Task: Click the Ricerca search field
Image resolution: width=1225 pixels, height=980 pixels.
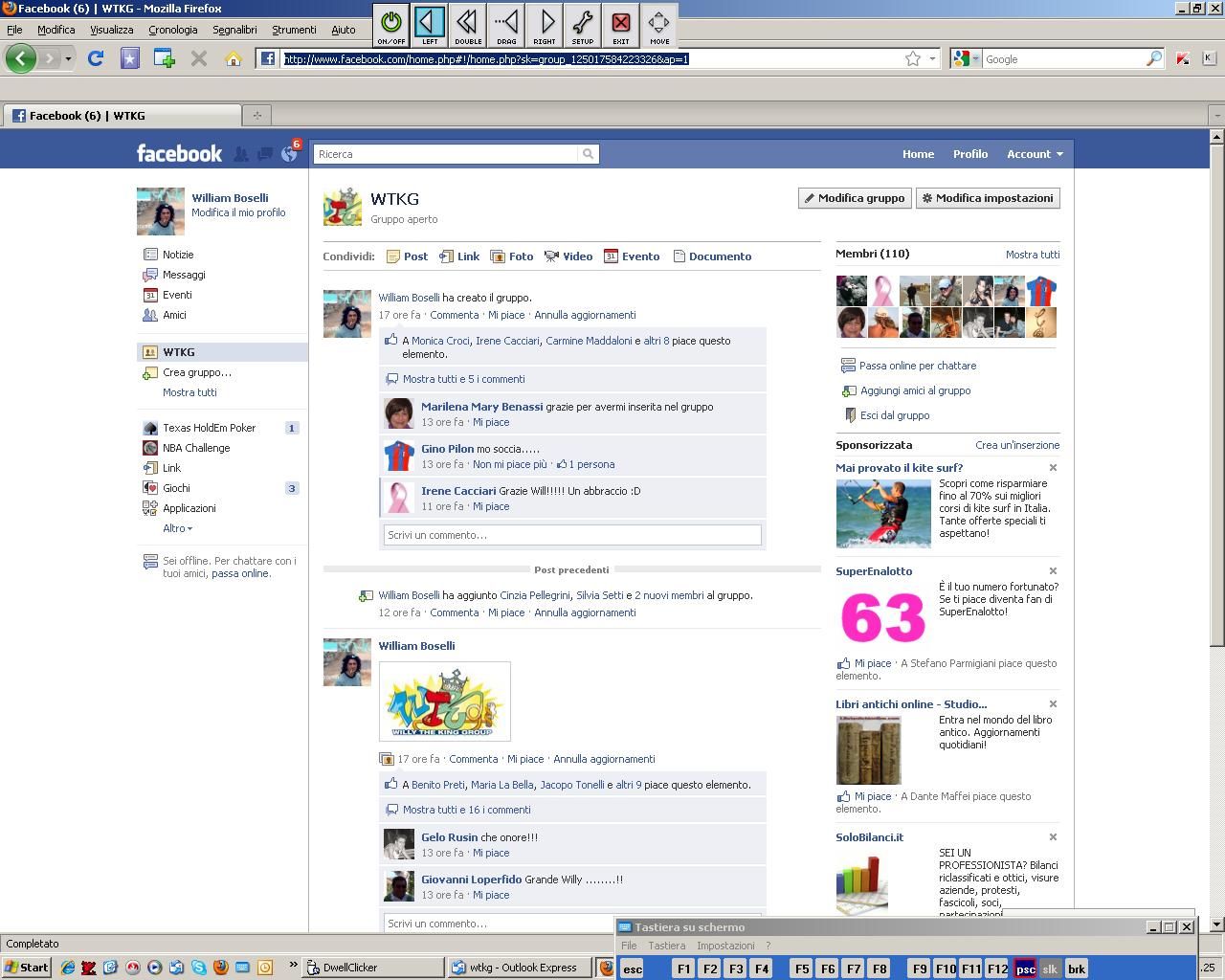Action: coord(447,154)
